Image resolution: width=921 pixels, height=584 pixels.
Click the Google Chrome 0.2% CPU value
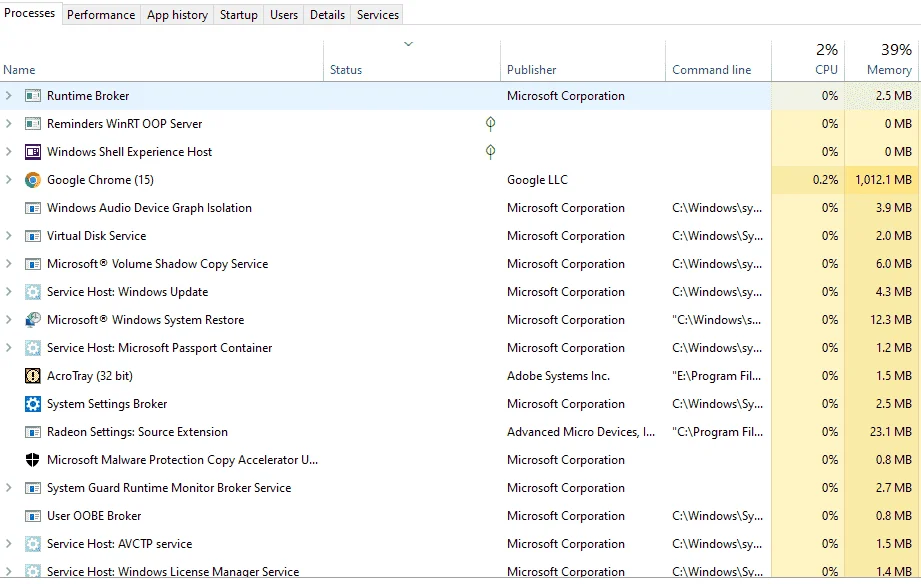[825, 180]
